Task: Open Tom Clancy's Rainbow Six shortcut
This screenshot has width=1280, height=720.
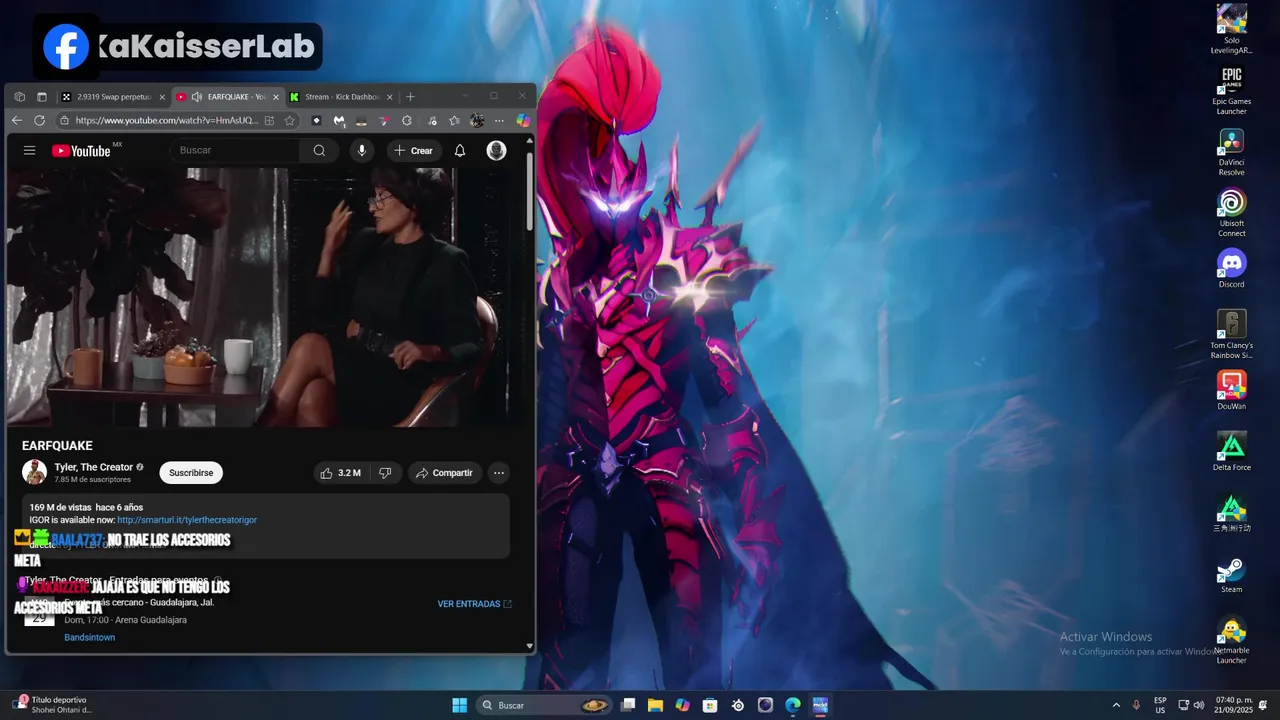Action: click(x=1231, y=334)
